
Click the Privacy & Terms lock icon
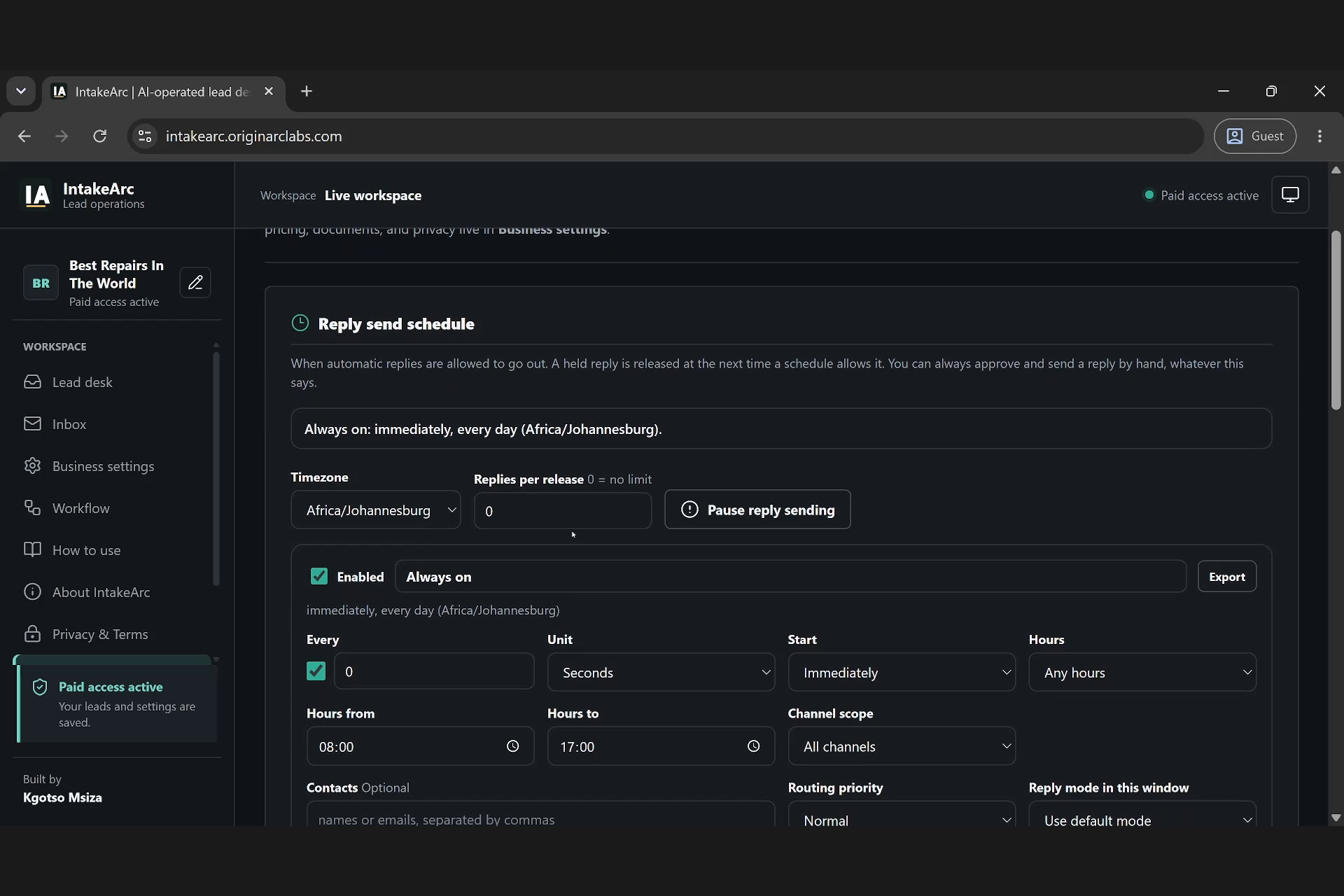point(32,633)
